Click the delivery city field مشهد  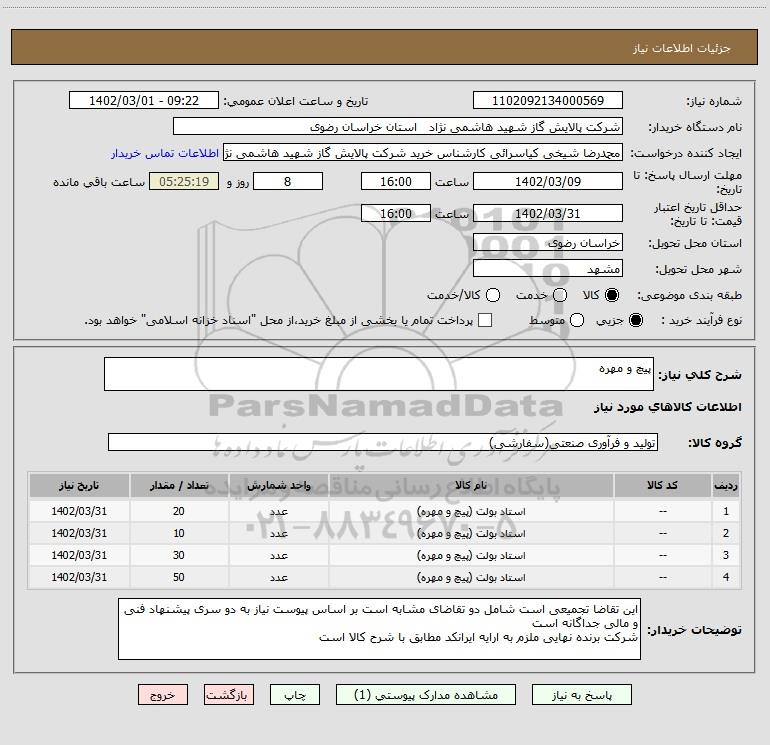(x=548, y=268)
